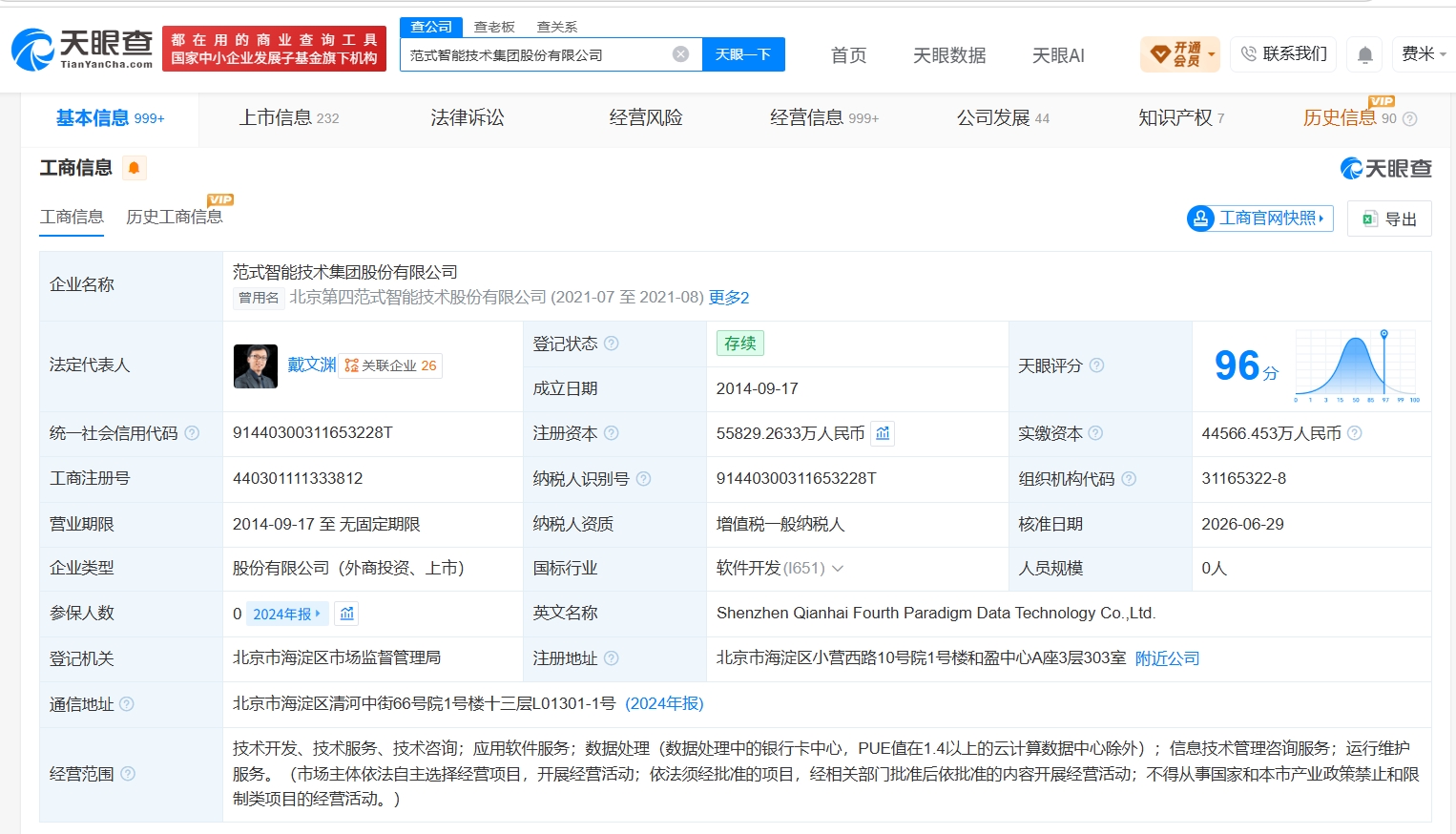Click 联系我们 button
The image size is (1456, 834).
1284,54
